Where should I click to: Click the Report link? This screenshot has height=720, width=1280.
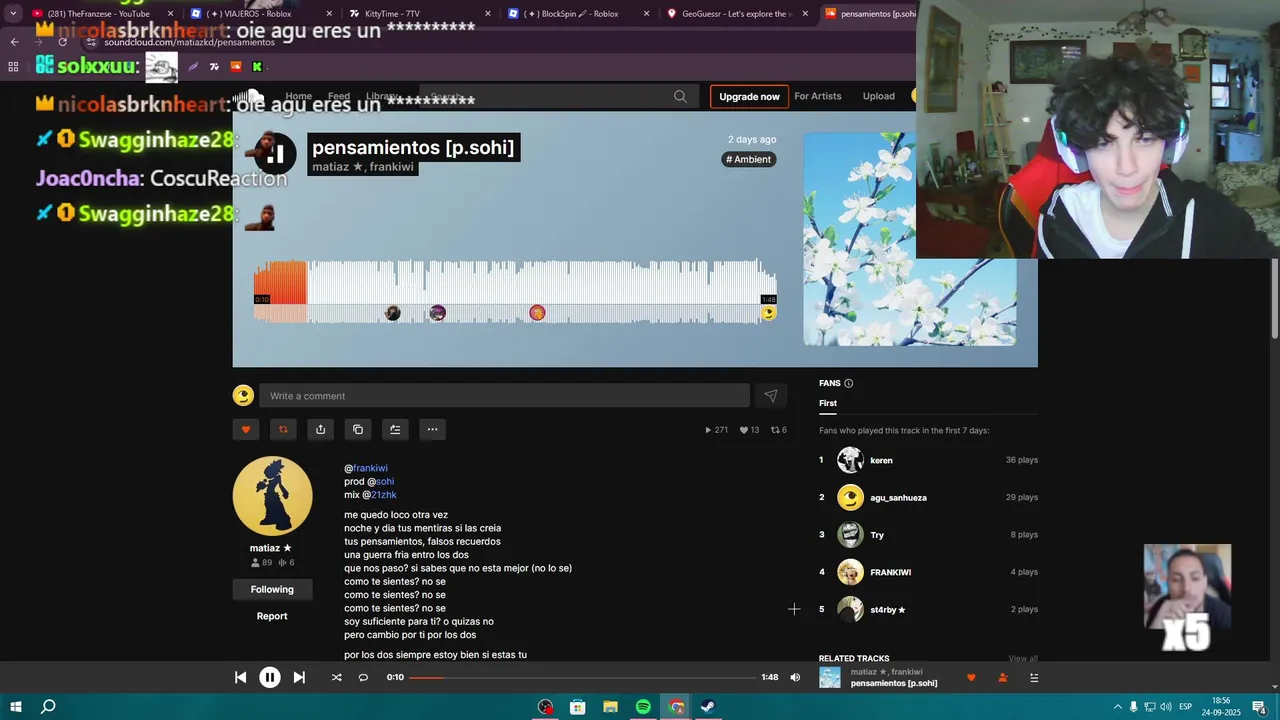tap(272, 616)
